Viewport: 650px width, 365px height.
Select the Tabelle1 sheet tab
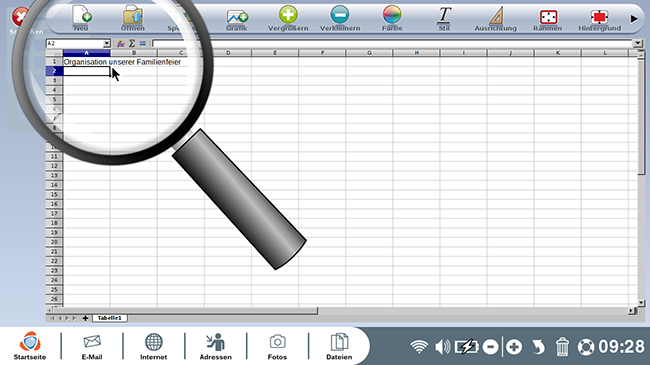tap(109, 318)
